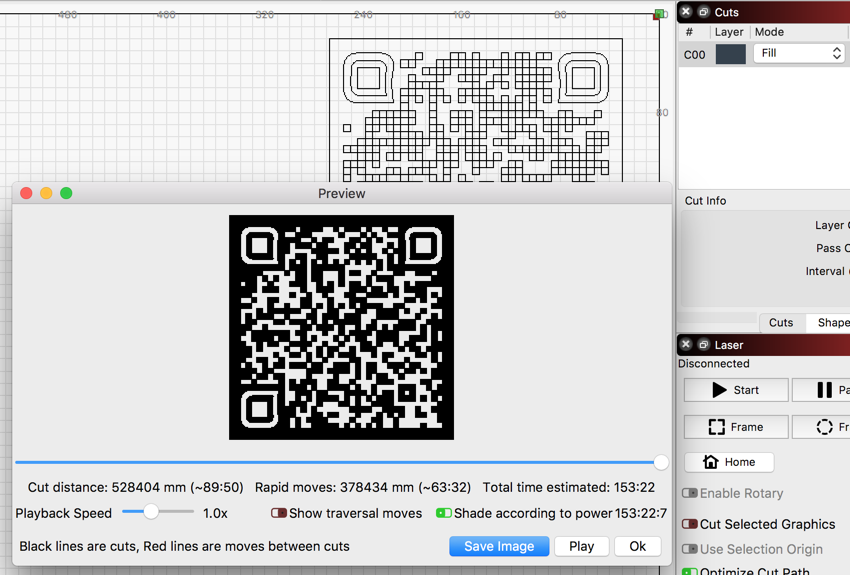This screenshot has height=575, width=850.
Task: Click the Interval label in Cut Info
Action: point(825,271)
